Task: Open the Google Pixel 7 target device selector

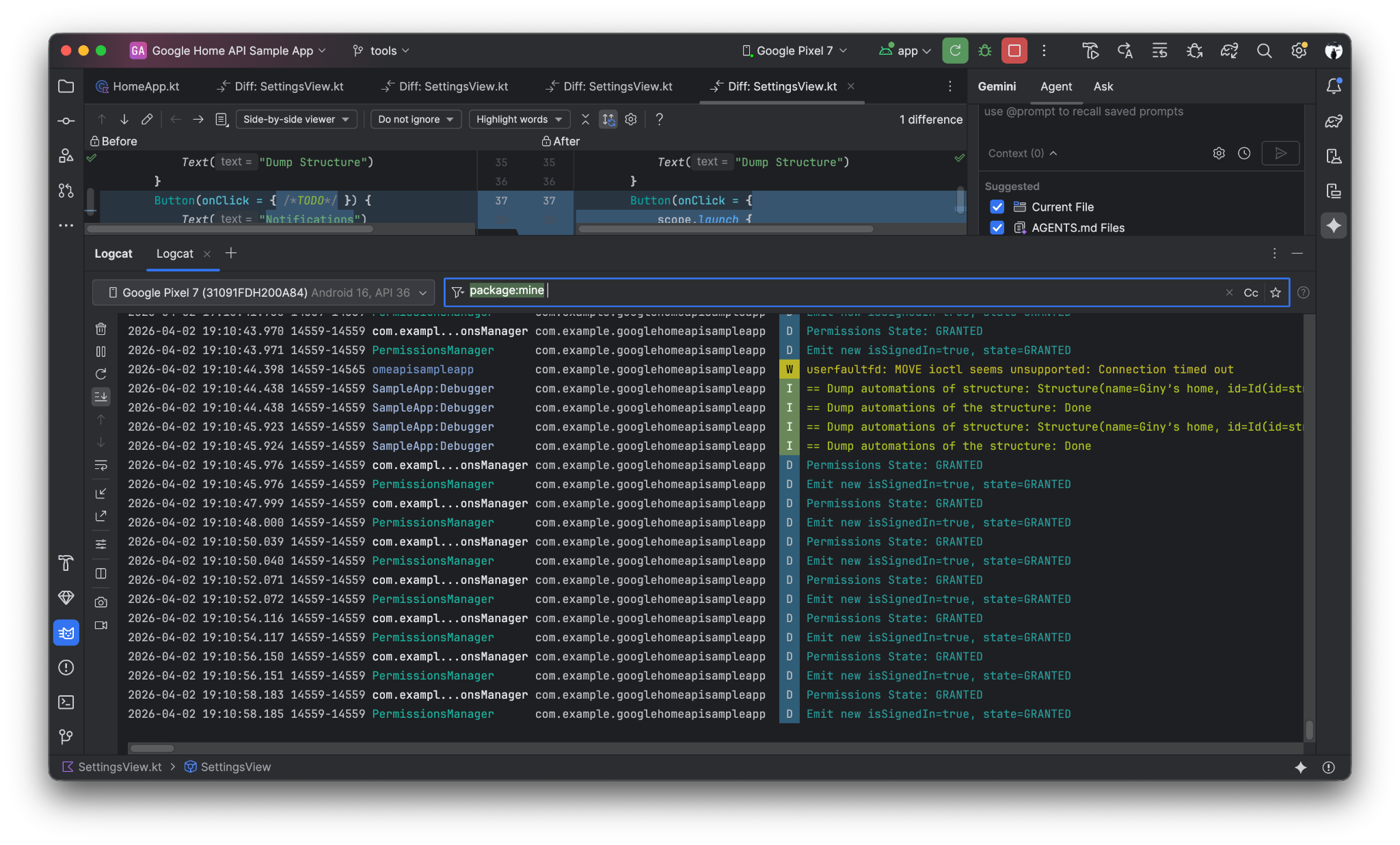Action: click(x=795, y=51)
